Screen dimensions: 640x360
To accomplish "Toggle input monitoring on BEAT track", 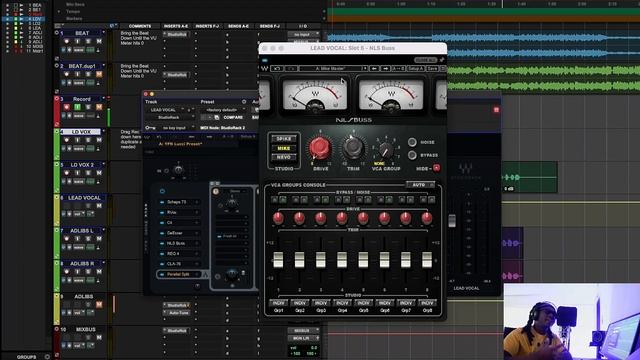I will click(77, 42).
